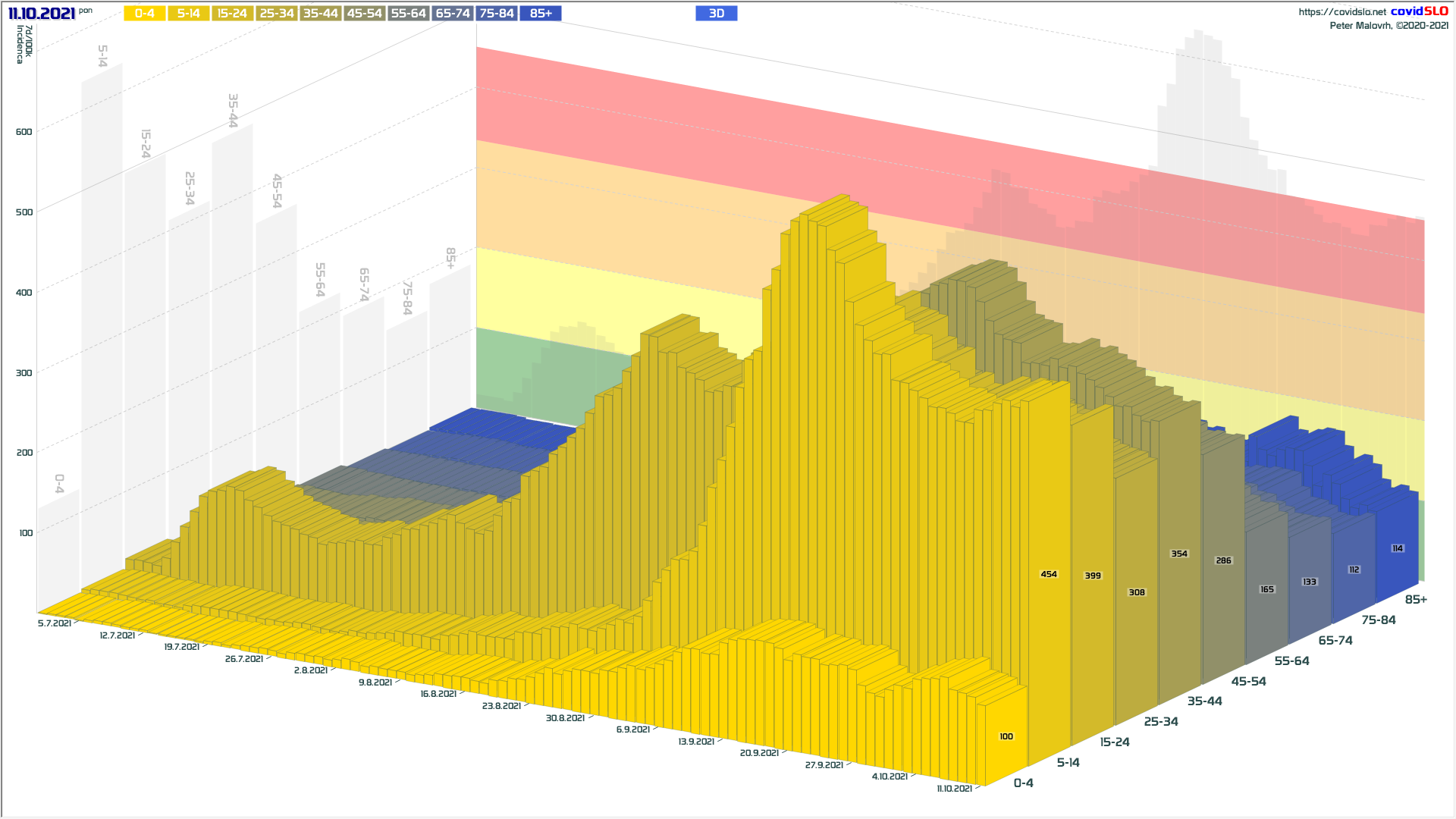The width and height of the screenshot is (1456, 819).
Task: Toggle the 55-64 legend button
Action: [408, 14]
